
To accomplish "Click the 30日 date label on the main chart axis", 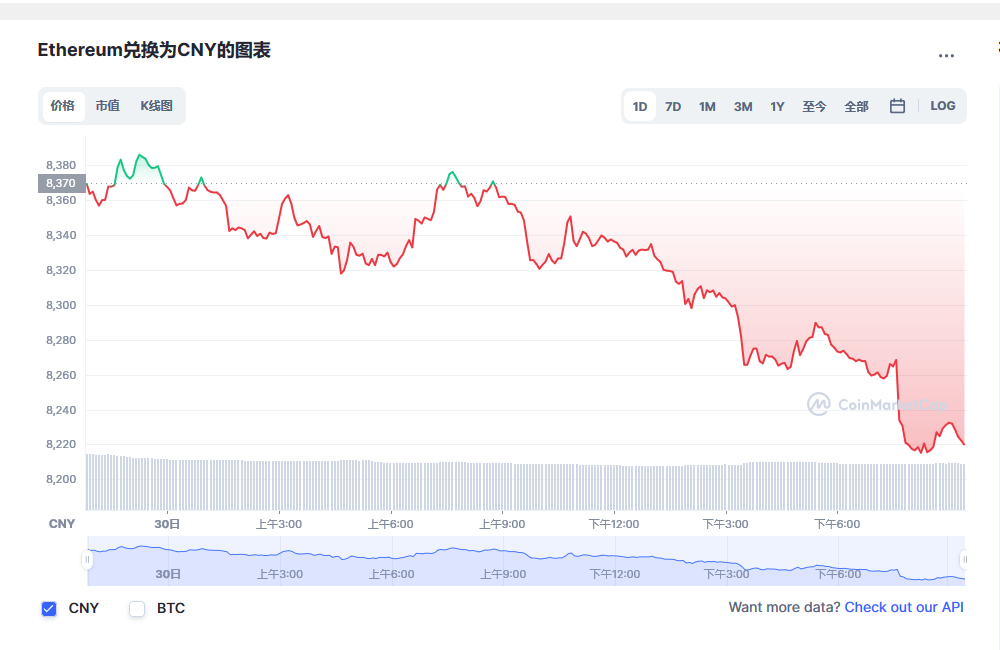I will [x=167, y=524].
